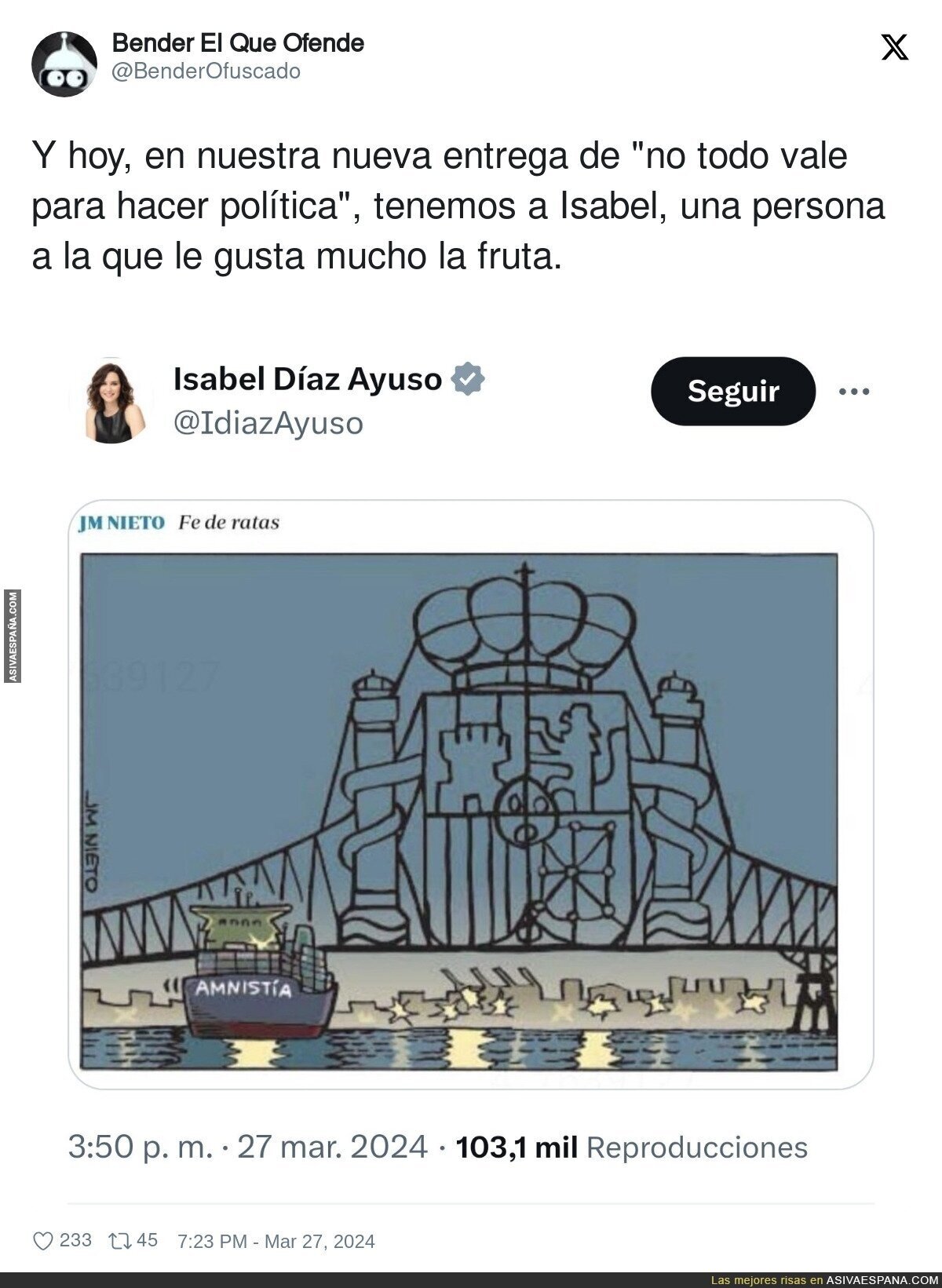Click the 7:23 PM Mar 27, 2024 timestamp
The width and height of the screenshot is (942, 1288).
276,1242
